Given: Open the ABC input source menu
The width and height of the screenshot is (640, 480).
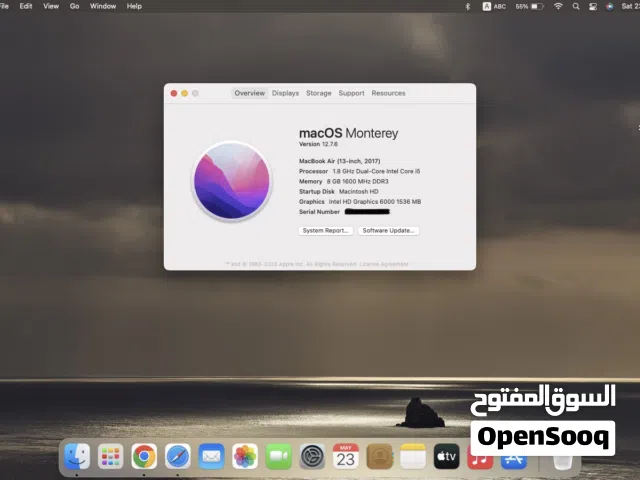Looking at the screenshot, I should coord(494,7).
